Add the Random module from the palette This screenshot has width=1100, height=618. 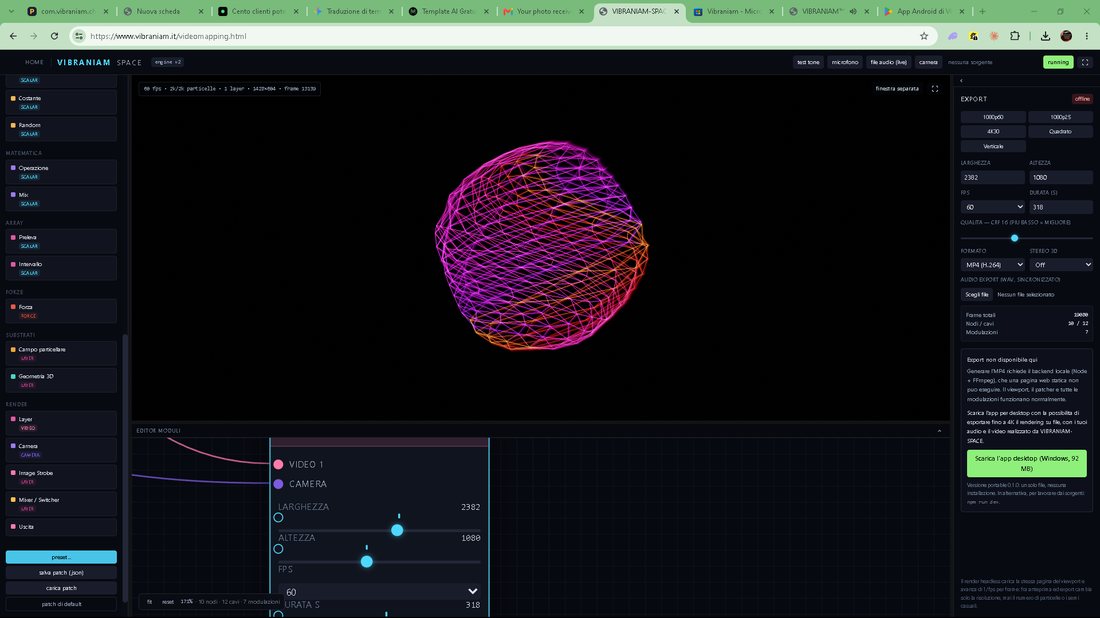click(x=61, y=129)
